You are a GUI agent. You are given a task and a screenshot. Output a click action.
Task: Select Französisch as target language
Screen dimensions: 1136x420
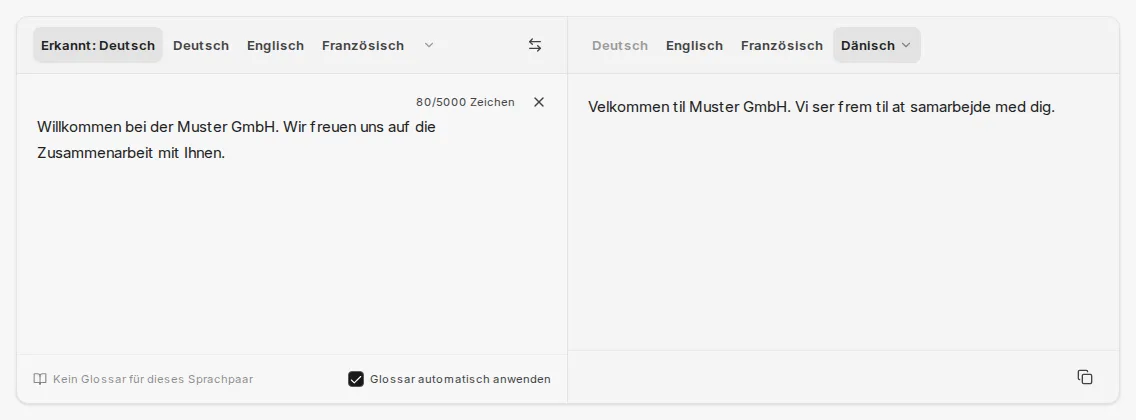click(x=782, y=45)
